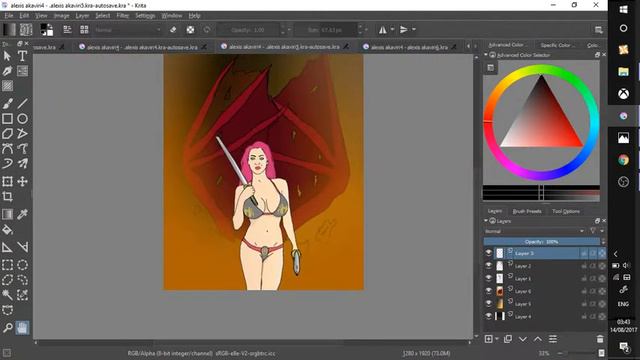Select the Freehand Brush tool
Image resolution: width=640 pixels, height=360 pixels.
pos(7,103)
